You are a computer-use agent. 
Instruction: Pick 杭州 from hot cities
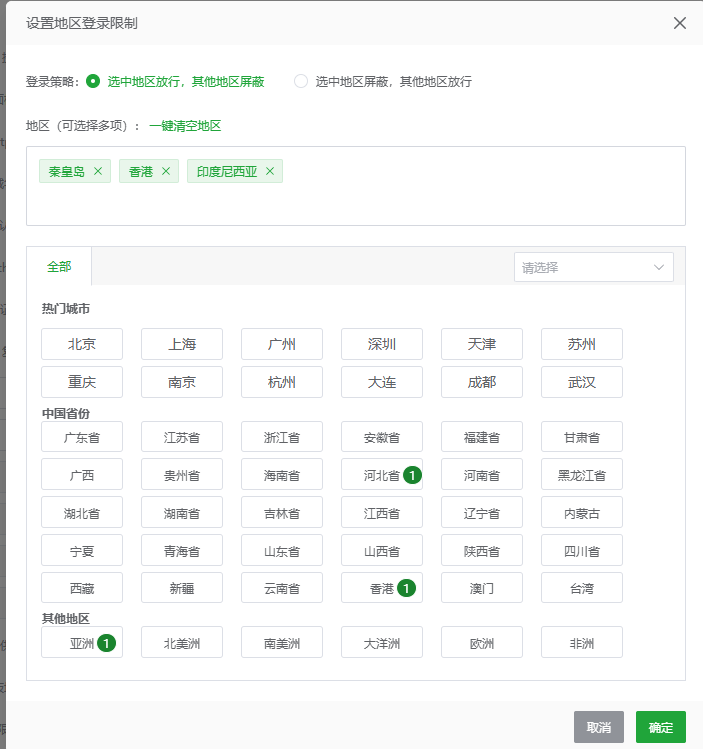[282, 382]
